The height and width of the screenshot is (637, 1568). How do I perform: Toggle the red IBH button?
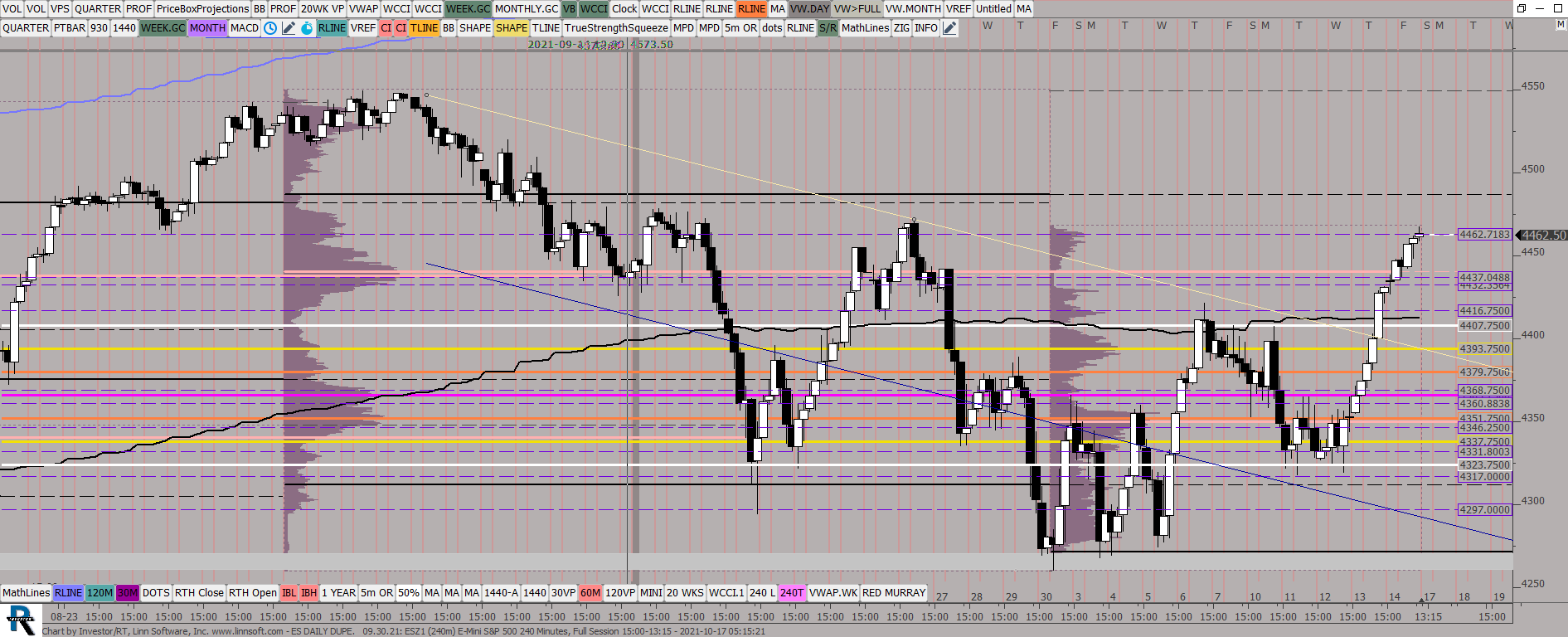click(308, 593)
